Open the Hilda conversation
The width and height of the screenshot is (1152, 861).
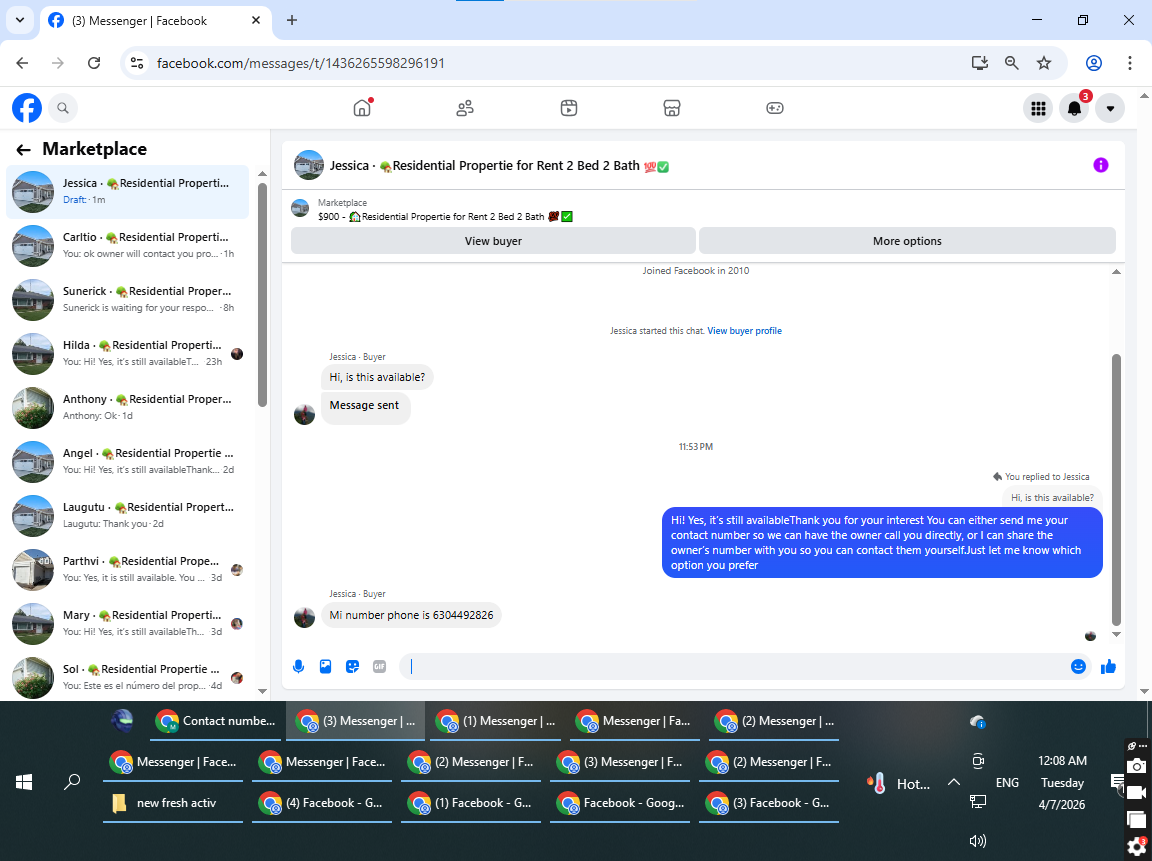(x=128, y=353)
